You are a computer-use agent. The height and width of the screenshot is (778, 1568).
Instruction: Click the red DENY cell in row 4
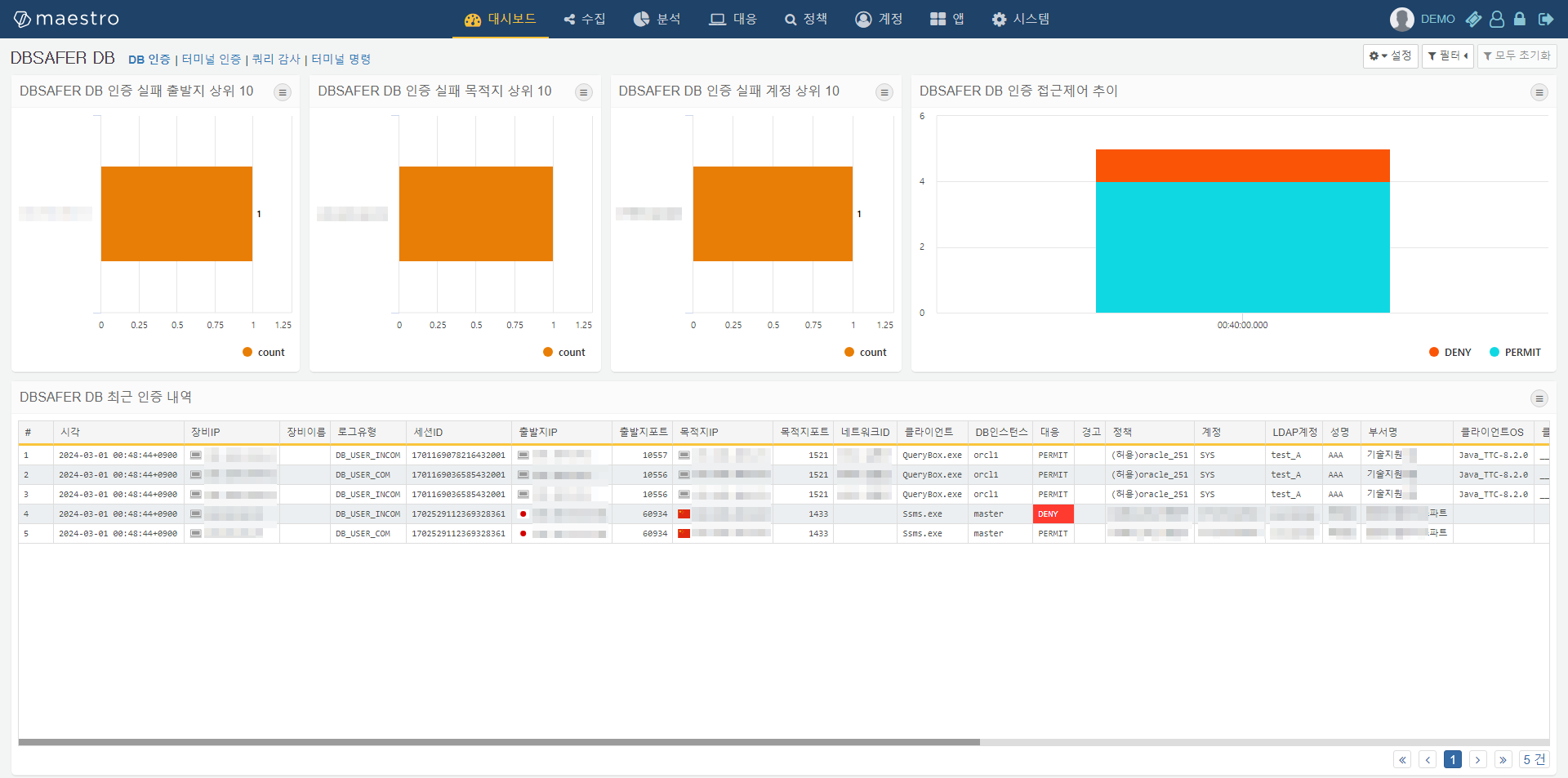click(x=1053, y=514)
